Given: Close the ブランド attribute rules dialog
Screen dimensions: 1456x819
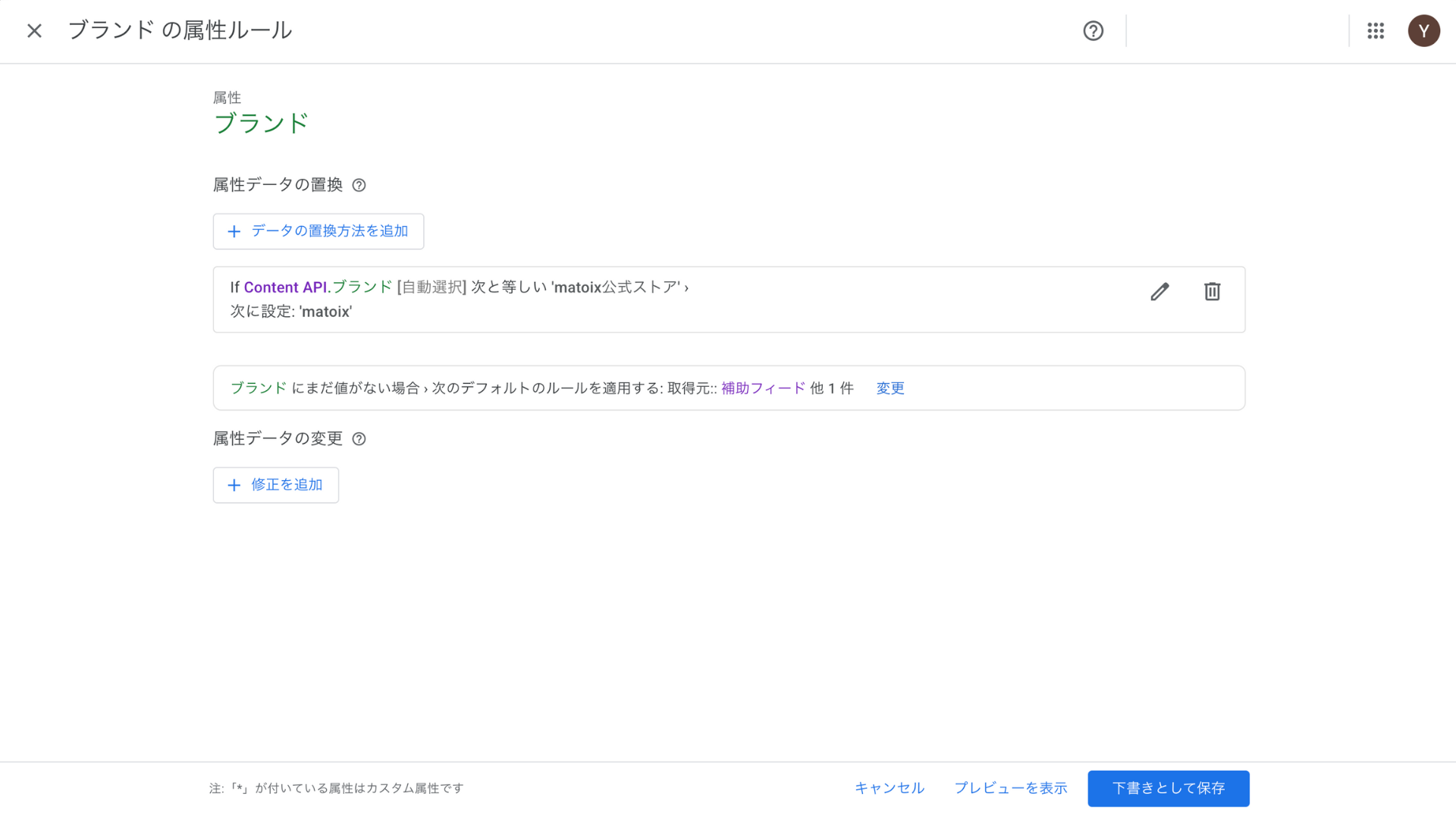Looking at the screenshot, I should pos(34,31).
